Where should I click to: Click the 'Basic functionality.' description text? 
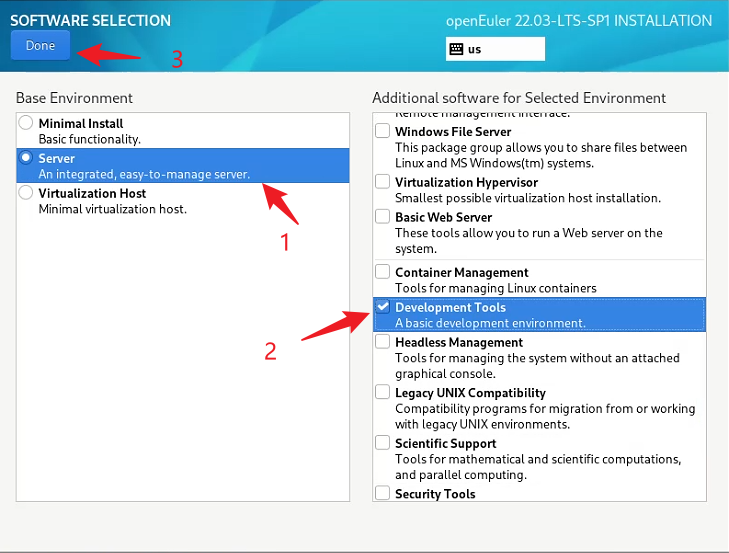click(90, 140)
